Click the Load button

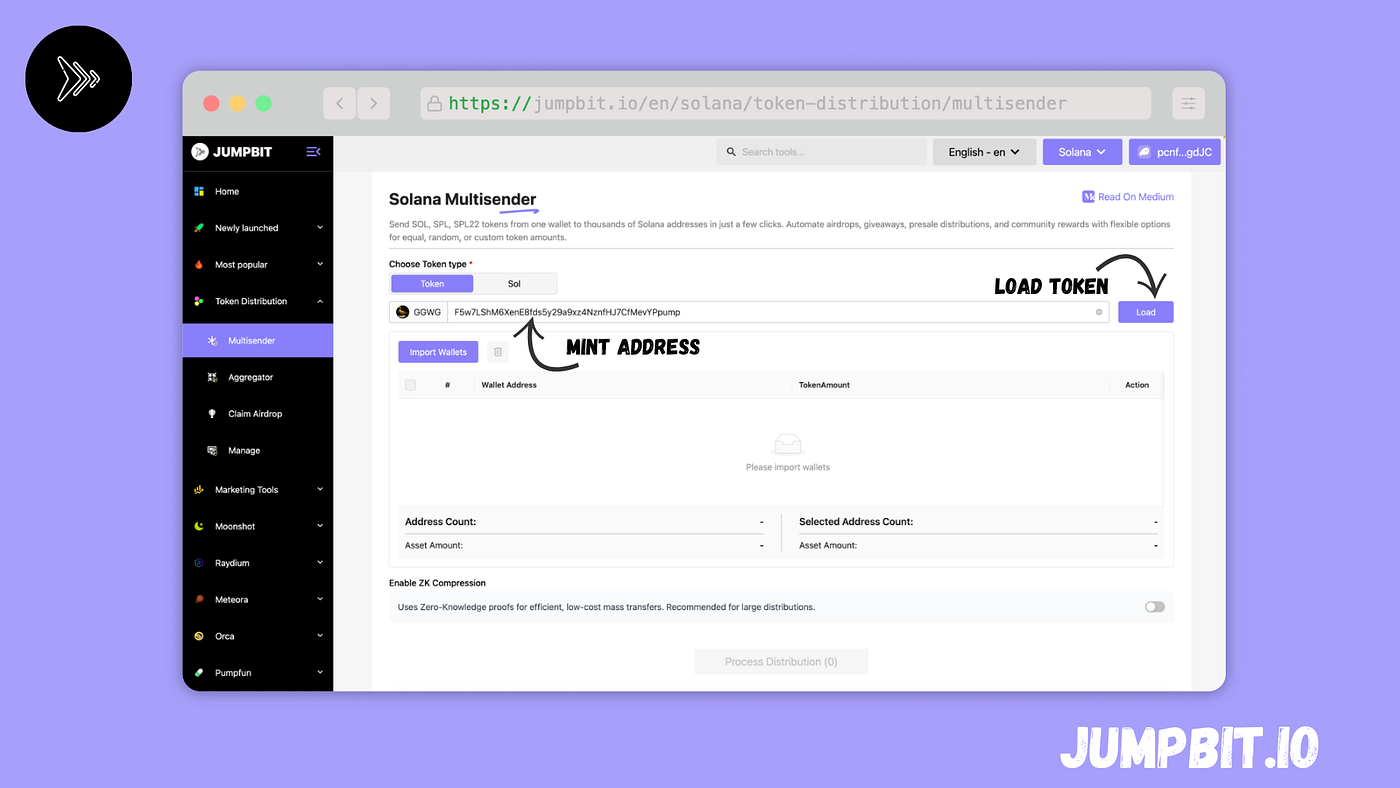point(1146,312)
